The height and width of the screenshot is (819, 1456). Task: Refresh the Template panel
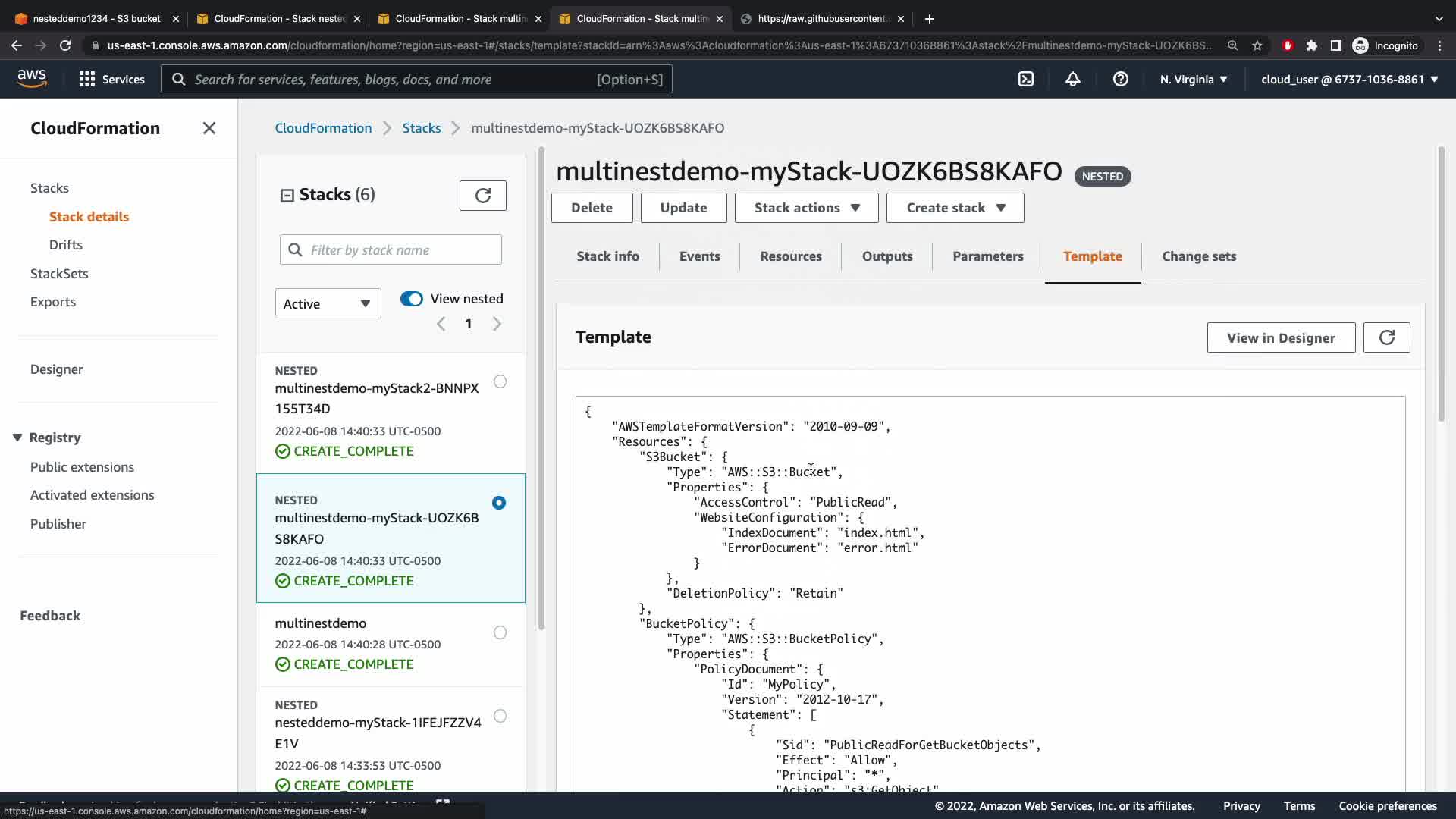pyautogui.click(x=1386, y=337)
